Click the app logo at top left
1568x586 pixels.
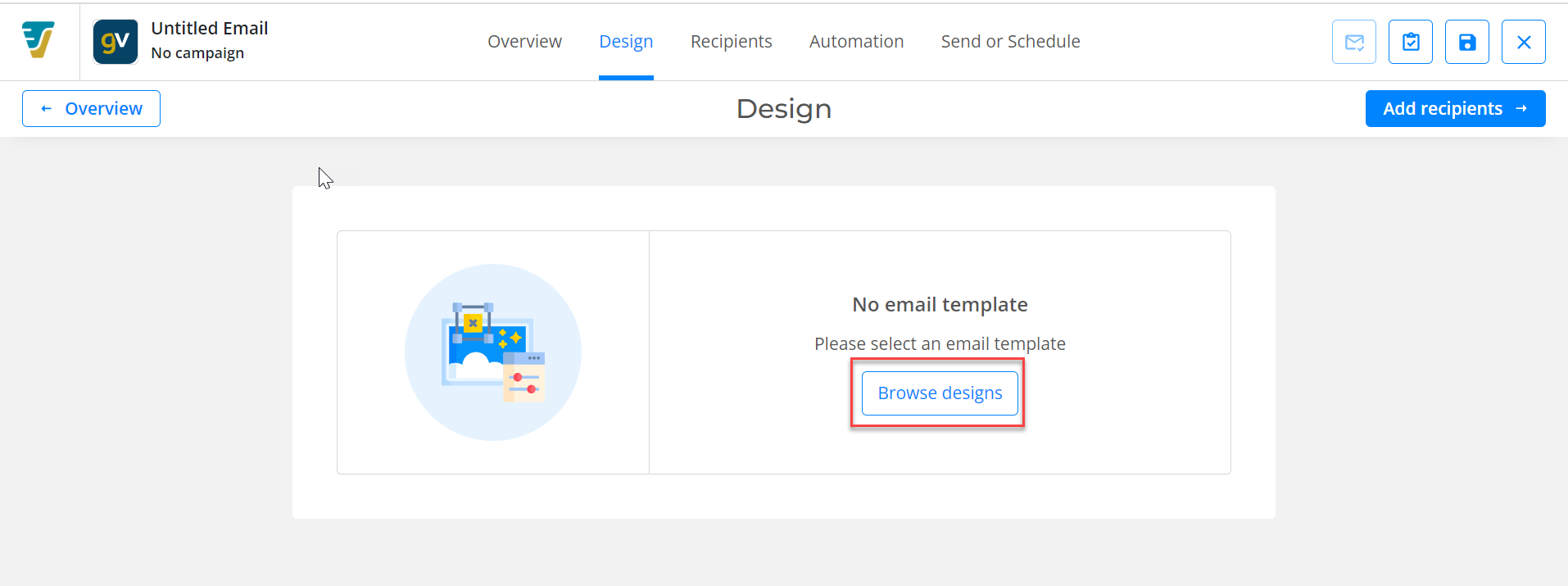tap(38, 41)
